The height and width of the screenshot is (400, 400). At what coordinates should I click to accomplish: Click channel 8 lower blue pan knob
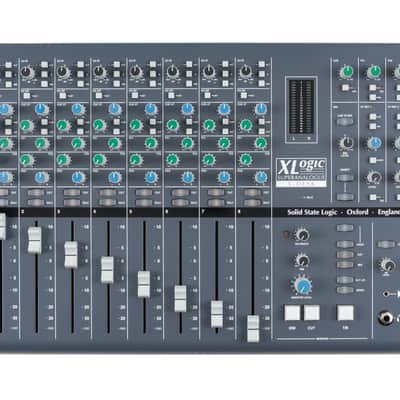pos(261,177)
